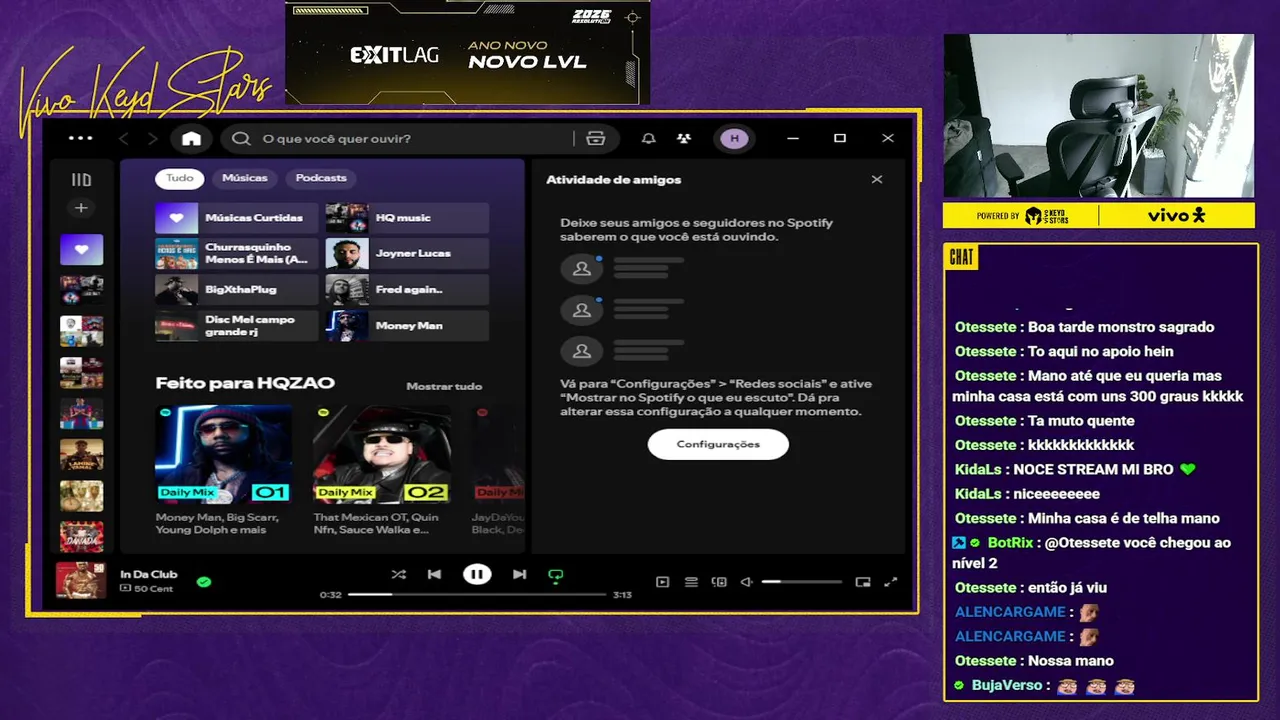The width and height of the screenshot is (1280, 720).
Task: Switch to full screen player icon
Action: [x=891, y=582]
